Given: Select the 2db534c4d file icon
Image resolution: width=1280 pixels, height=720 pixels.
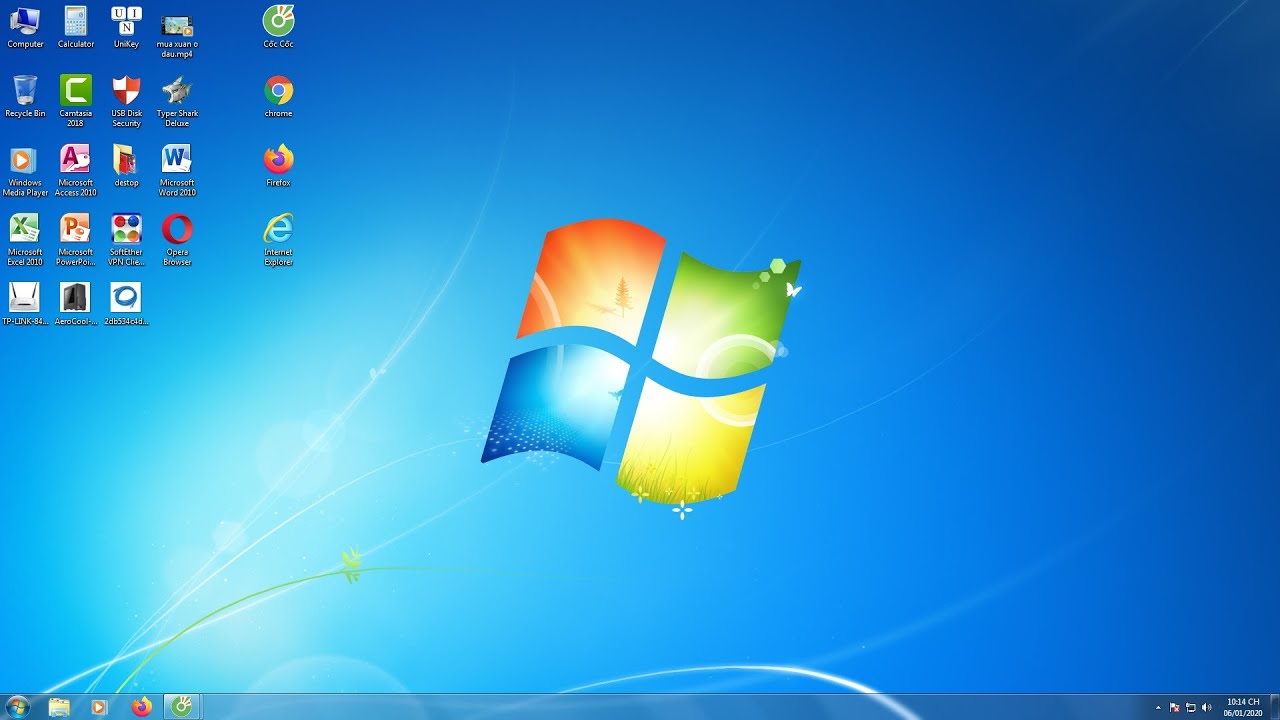Looking at the screenshot, I should (126, 304).
